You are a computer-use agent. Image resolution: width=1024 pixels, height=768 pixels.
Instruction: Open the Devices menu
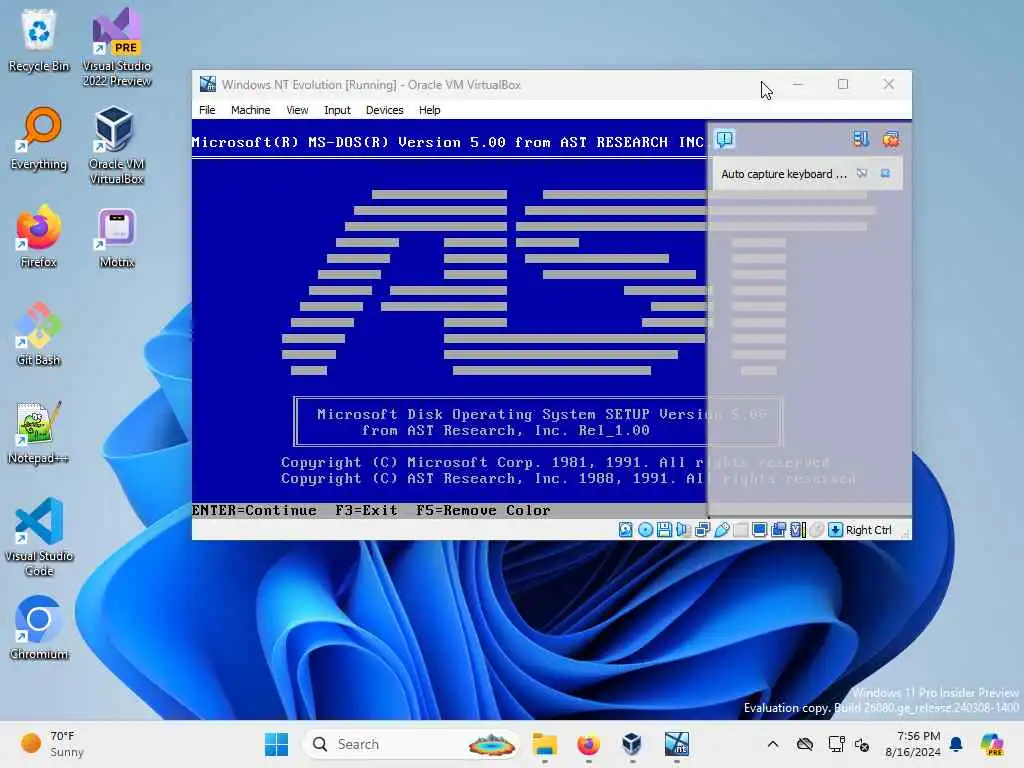point(385,110)
